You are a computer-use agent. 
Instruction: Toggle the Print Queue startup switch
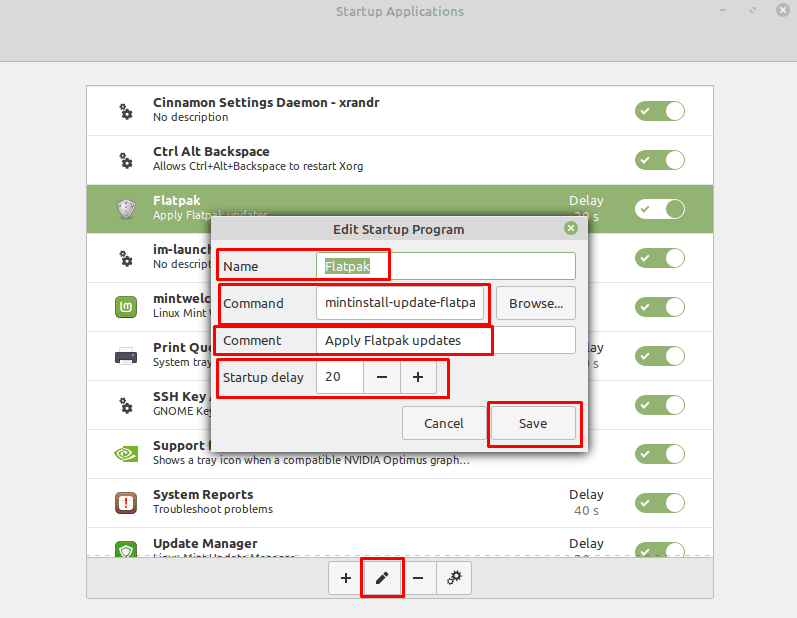(x=660, y=356)
